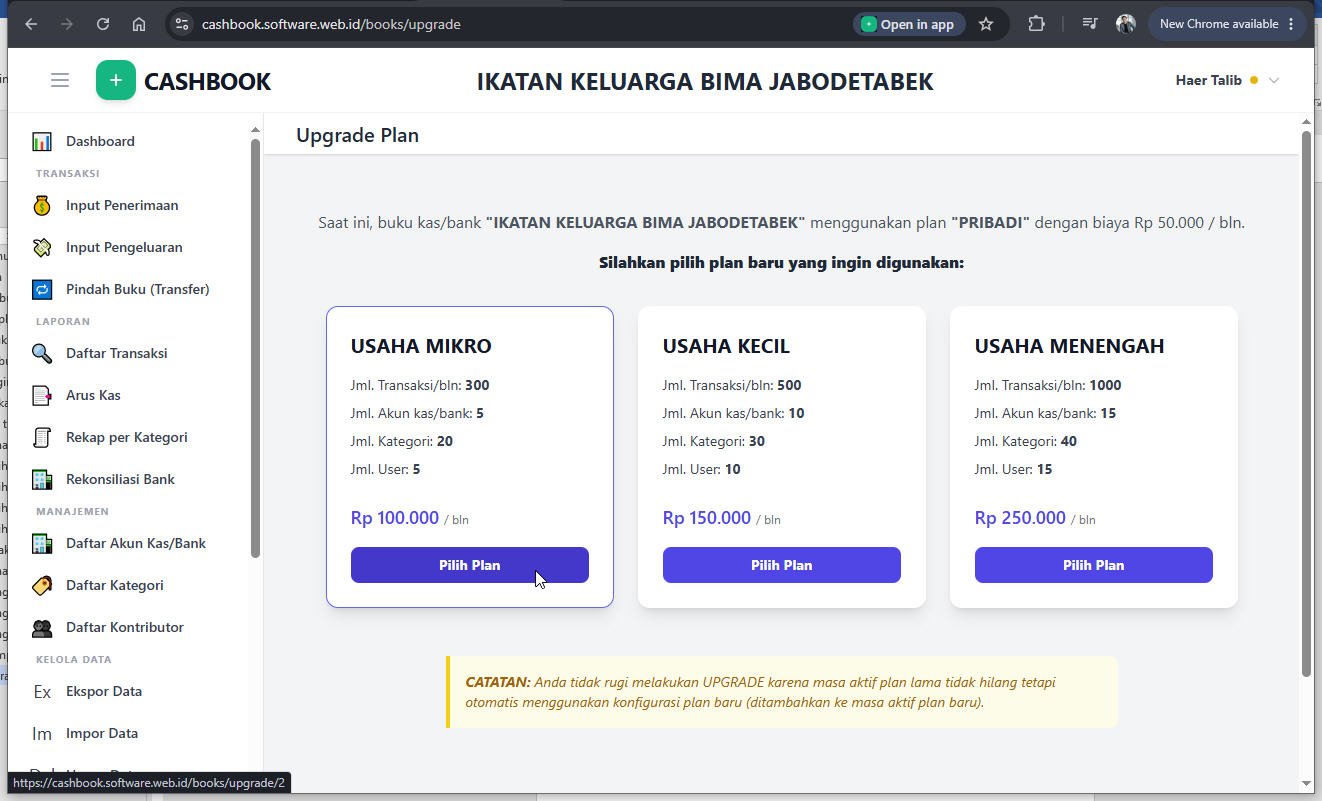Click the Daftar Akun Kas/Bank building icon
Image resolution: width=1322 pixels, height=801 pixels.
click(42, 543)
